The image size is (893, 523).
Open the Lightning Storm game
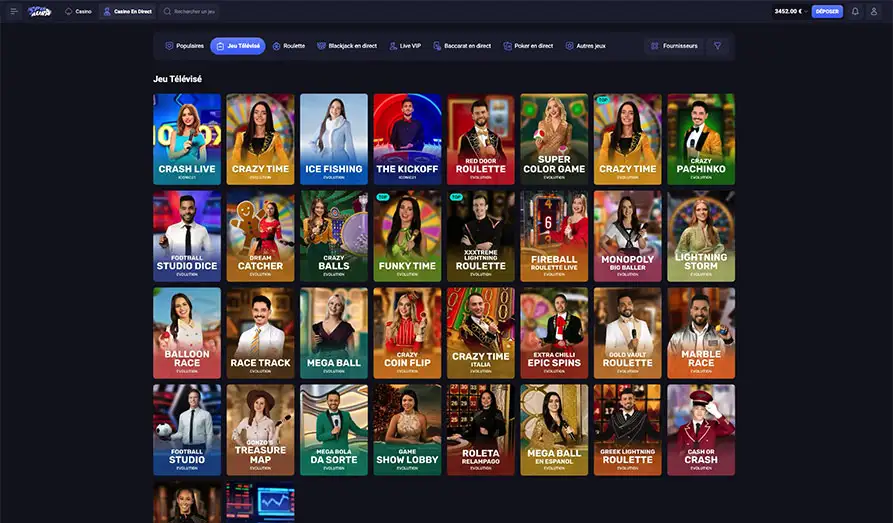click(x=701, y=236)
